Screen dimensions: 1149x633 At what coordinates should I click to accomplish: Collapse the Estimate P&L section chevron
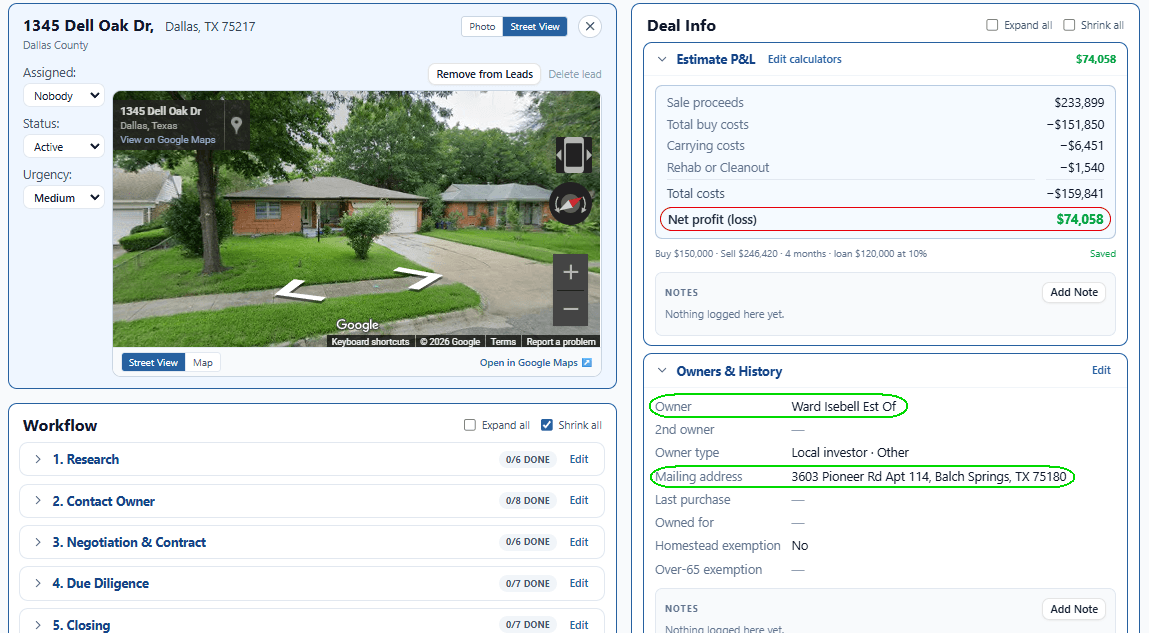pyautogui.click(x=662, y=59)
